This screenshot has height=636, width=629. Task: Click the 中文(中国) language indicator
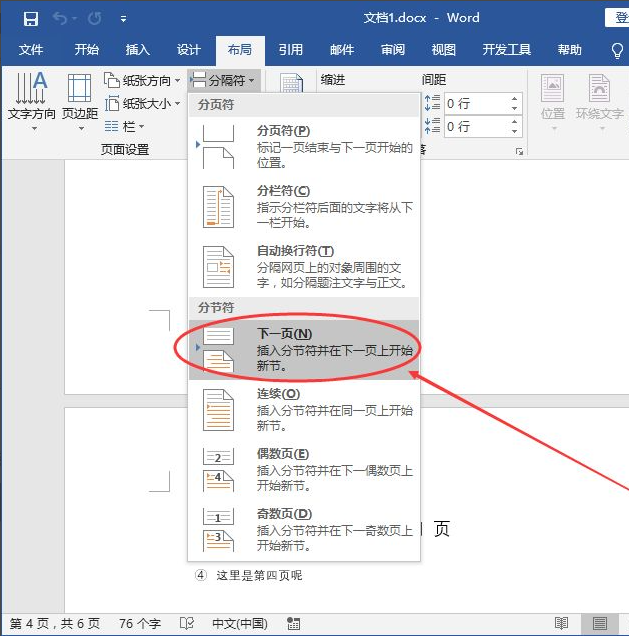(x=240, y=623)
